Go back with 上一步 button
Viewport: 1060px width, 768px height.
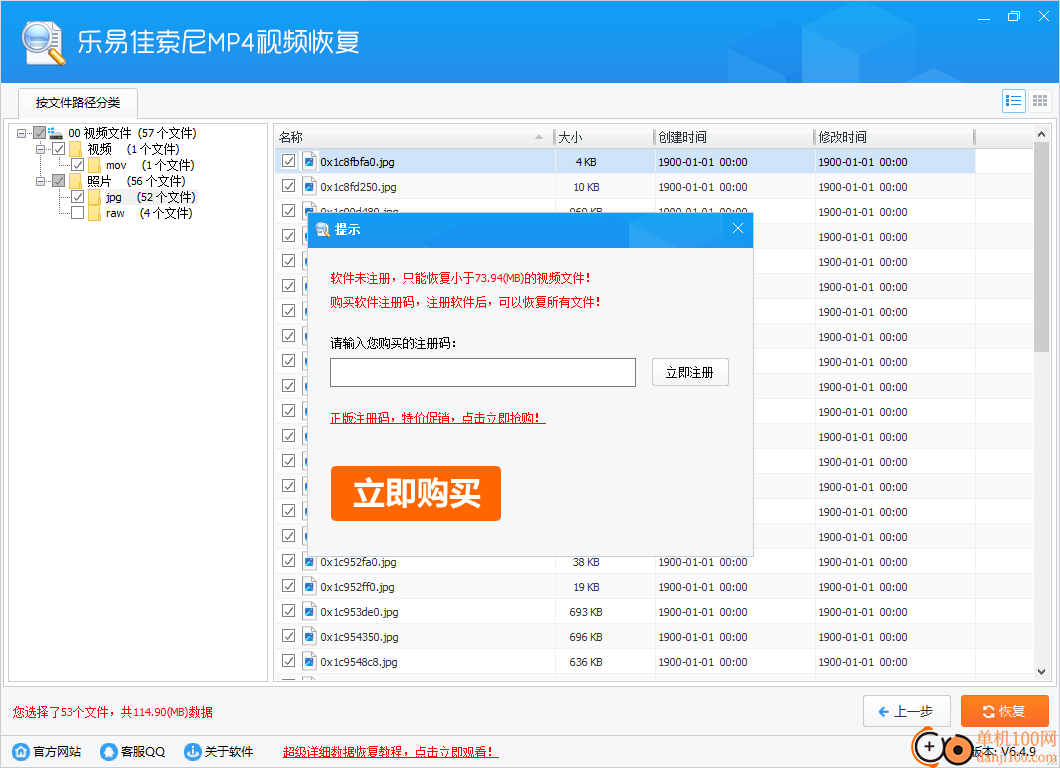click(907, 711)
